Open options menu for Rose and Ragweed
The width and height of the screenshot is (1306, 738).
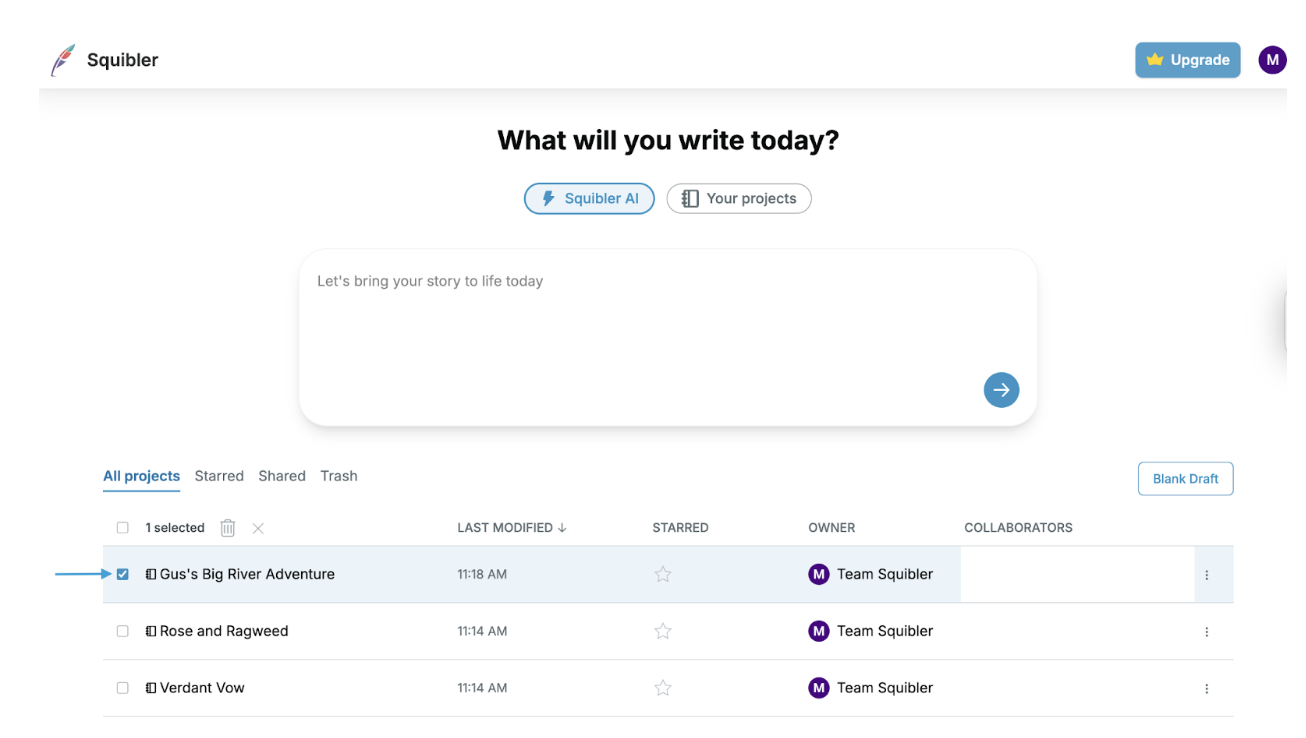pos(1207,632)
